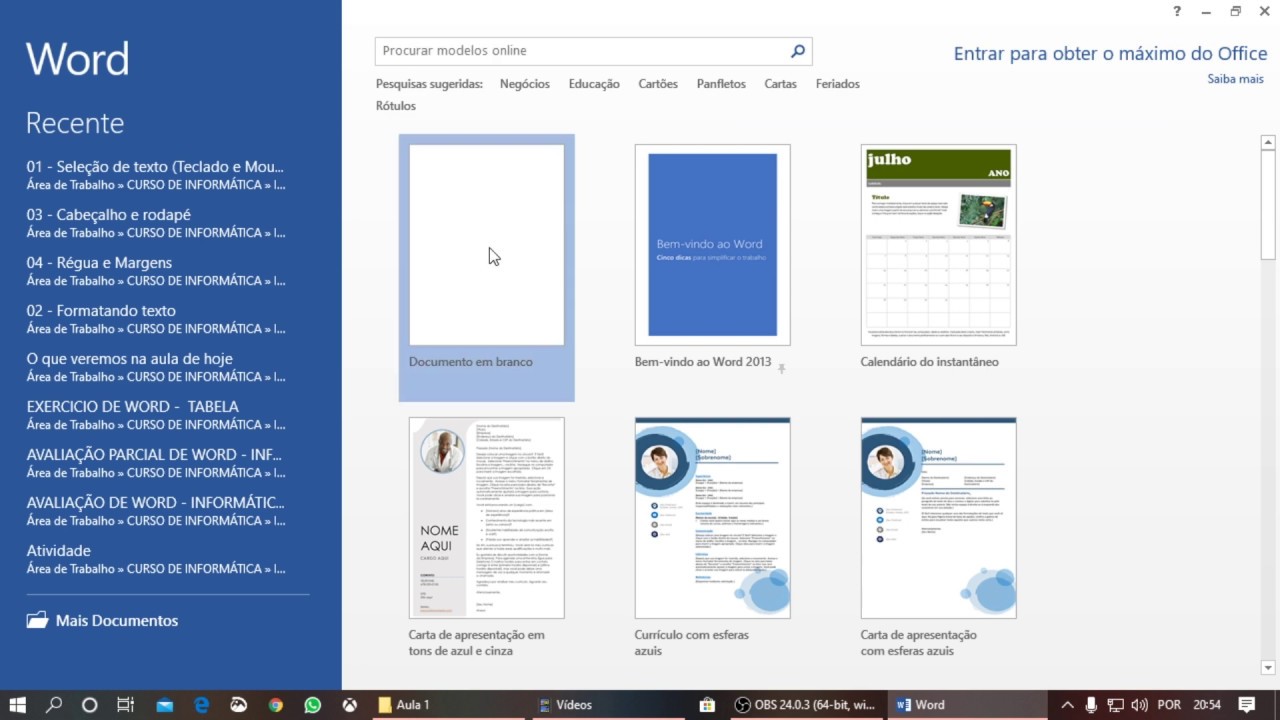The width and height of the screenshot is (1280, 720).
Task: Select the Cartões suggested search
Action: (x=658, y=84)
